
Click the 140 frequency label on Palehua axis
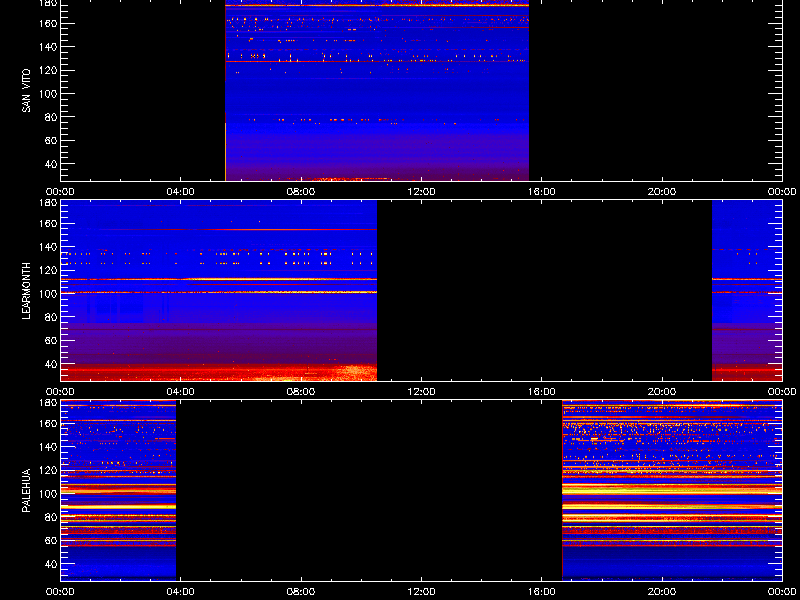pos(48,447)
